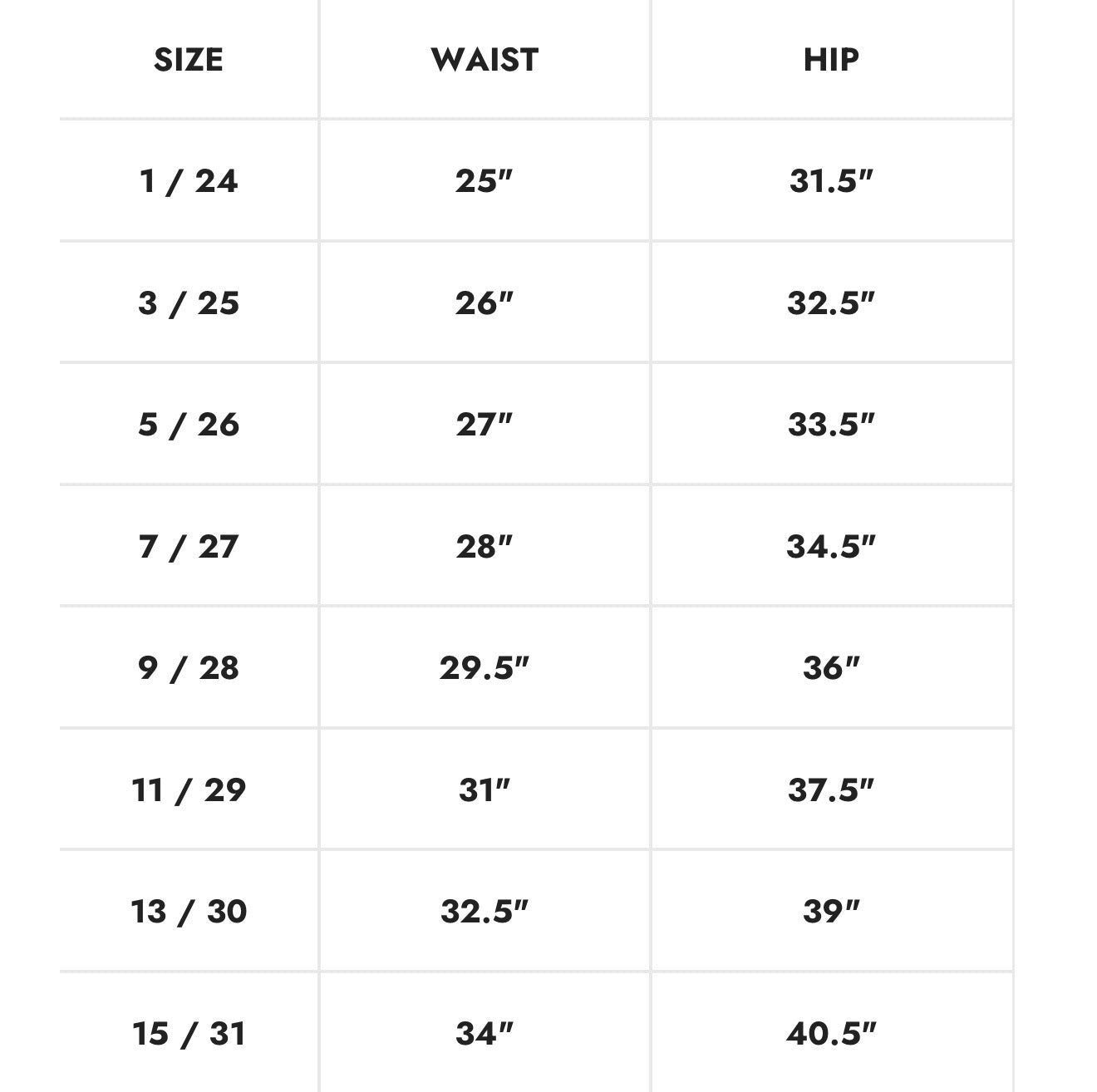Click the 25" waist measurement
1097x1092 pixels.
[x=485, y=180]
